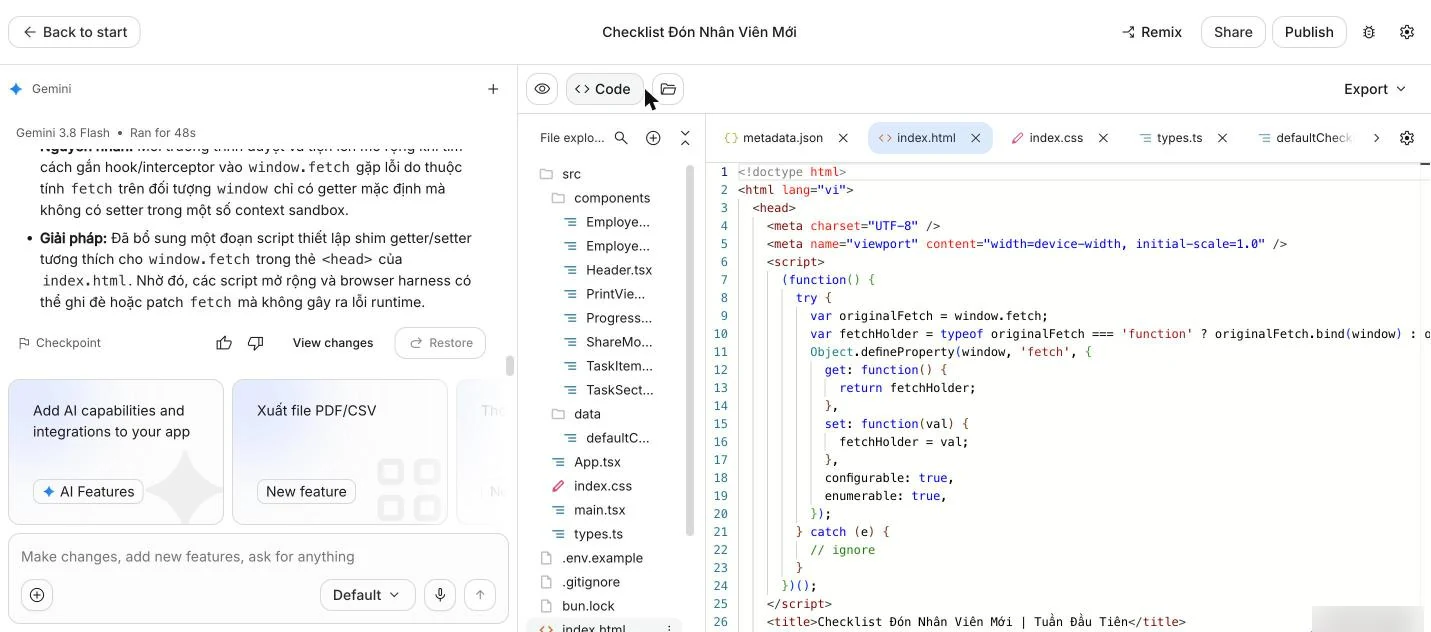This screenshot has width=1431, height=632.
Task: Open the top-right settings gear
Action: click(1407, 32)
